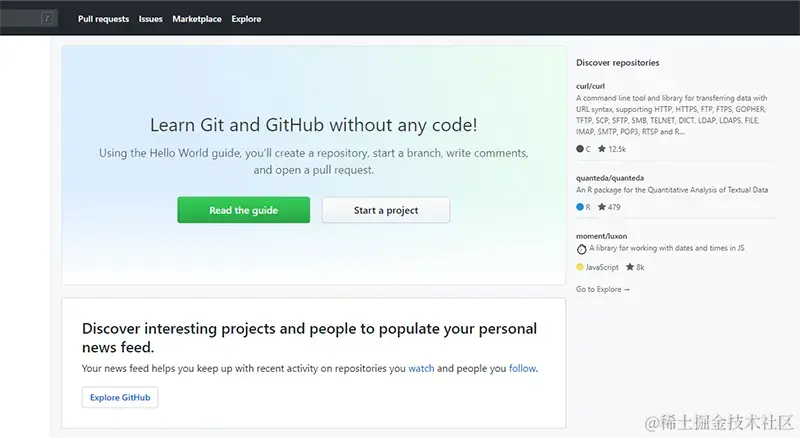
Task: Open the quanteda/quanteda repository link
Action: (608, 177)
